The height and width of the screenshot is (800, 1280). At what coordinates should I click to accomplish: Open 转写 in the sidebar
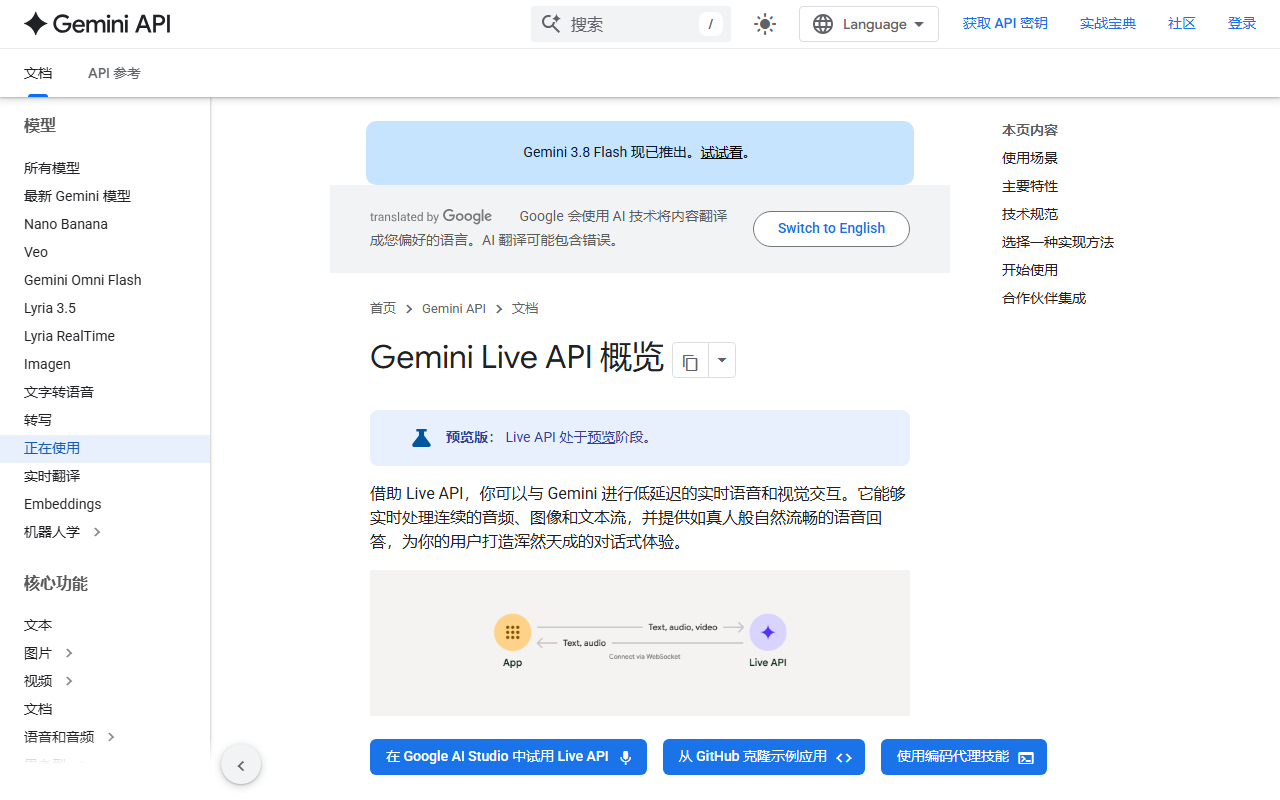pos(38,420)
